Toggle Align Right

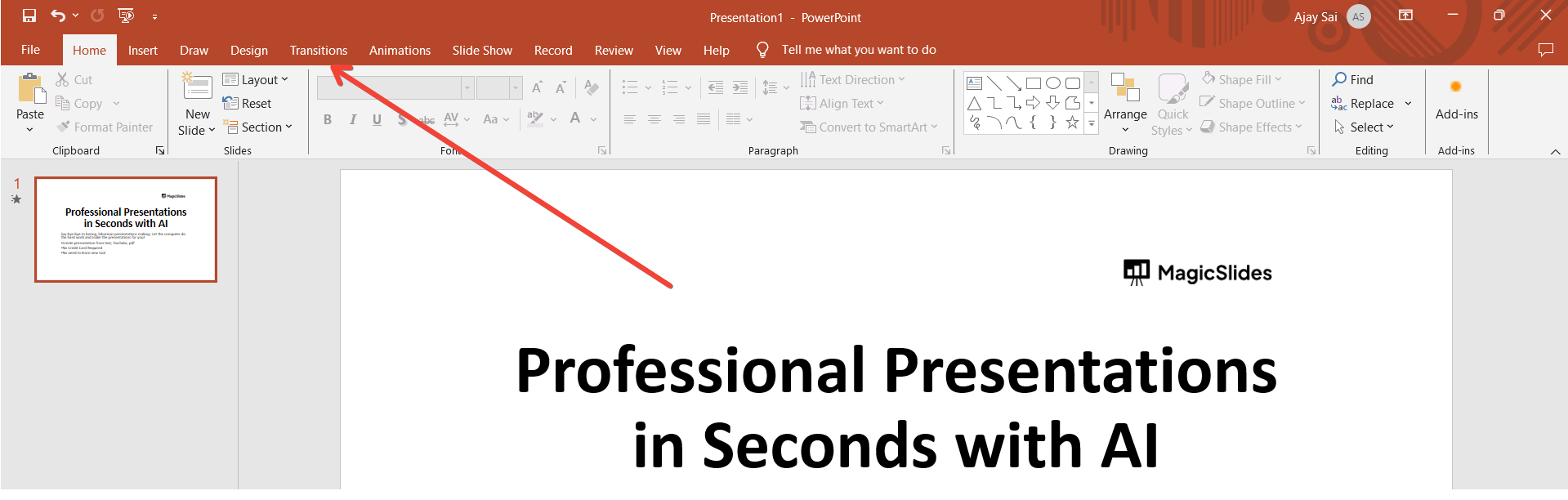click(x=679, y=119)
